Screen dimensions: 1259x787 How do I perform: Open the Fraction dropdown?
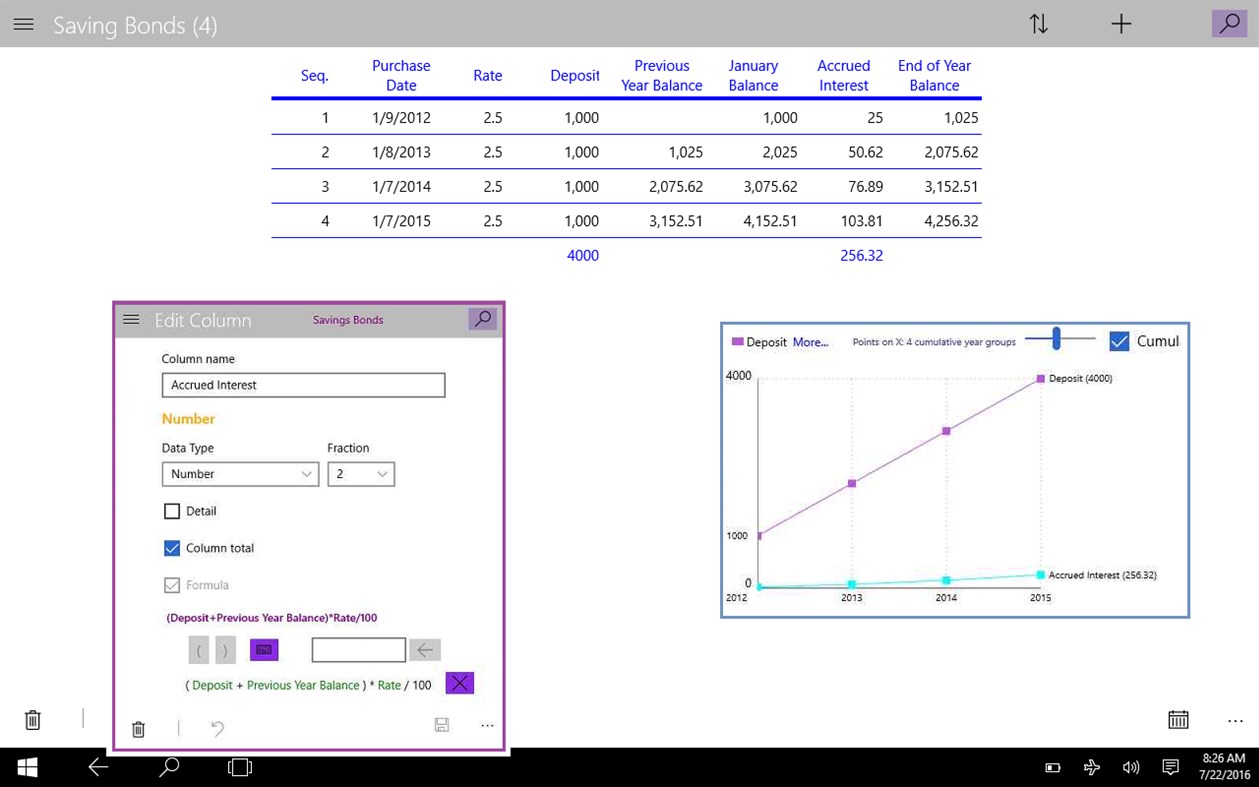[x=360, y=473]
